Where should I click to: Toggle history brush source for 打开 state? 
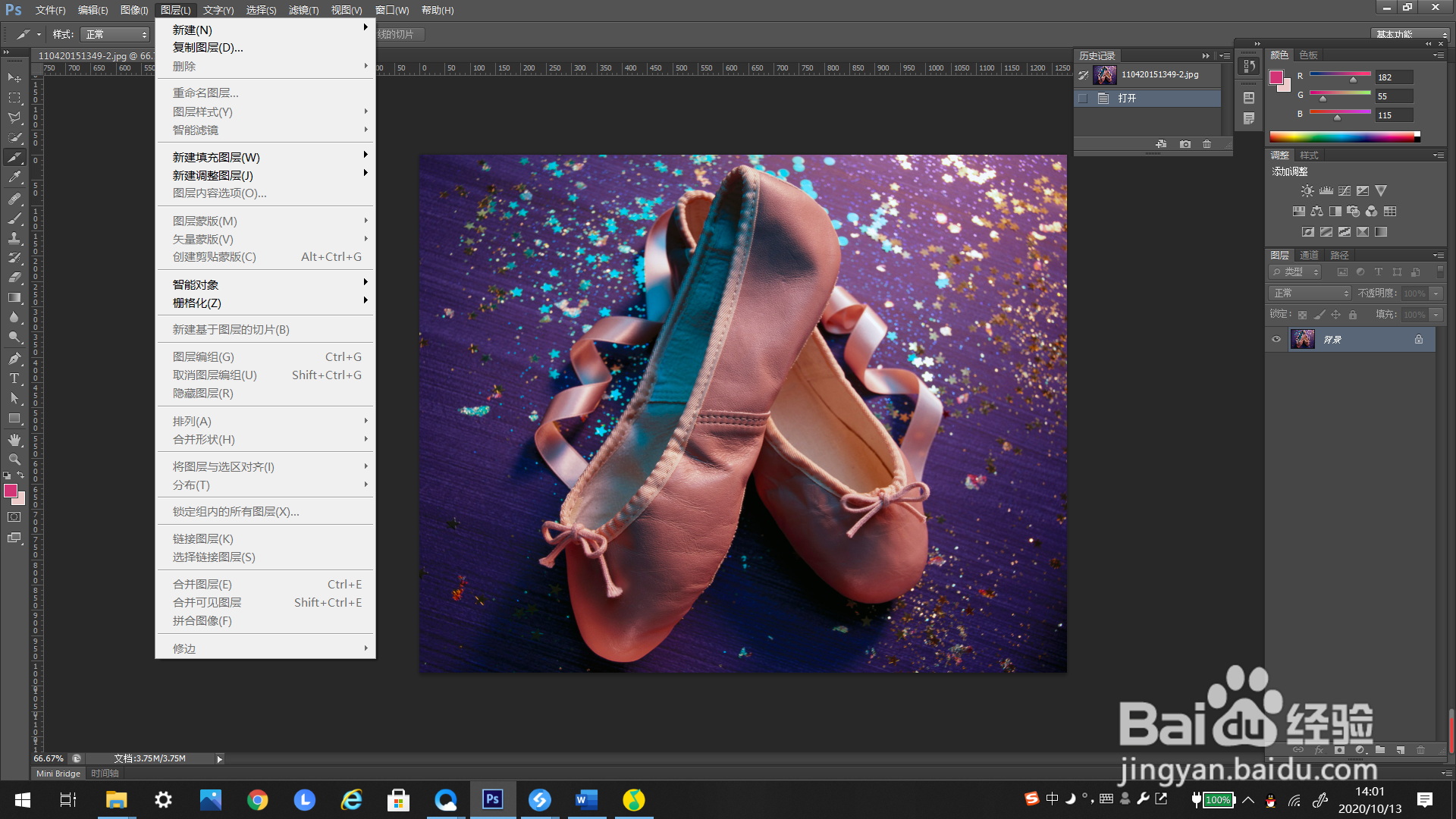click(x=1083, y=99)
